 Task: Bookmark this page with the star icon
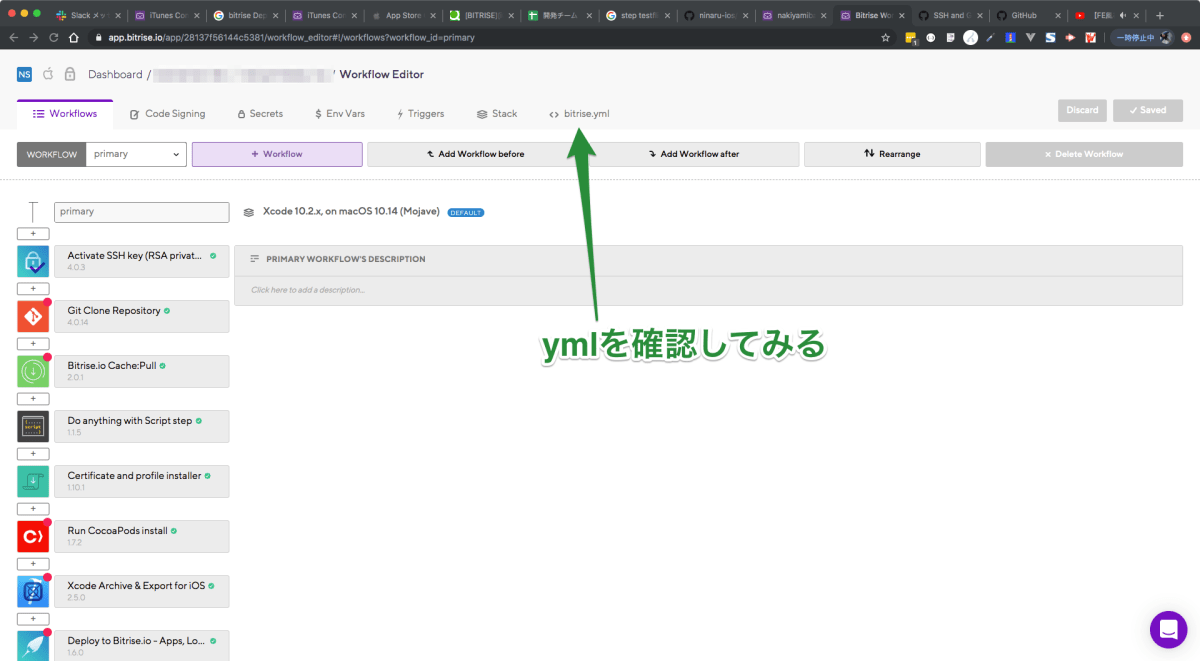[885, 37]
